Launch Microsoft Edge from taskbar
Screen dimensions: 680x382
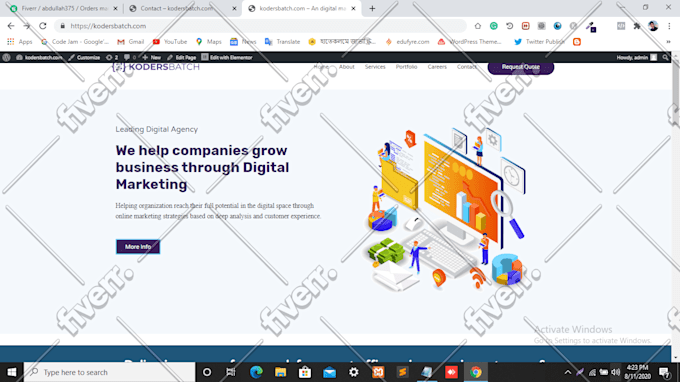click(x=256, y=372)
